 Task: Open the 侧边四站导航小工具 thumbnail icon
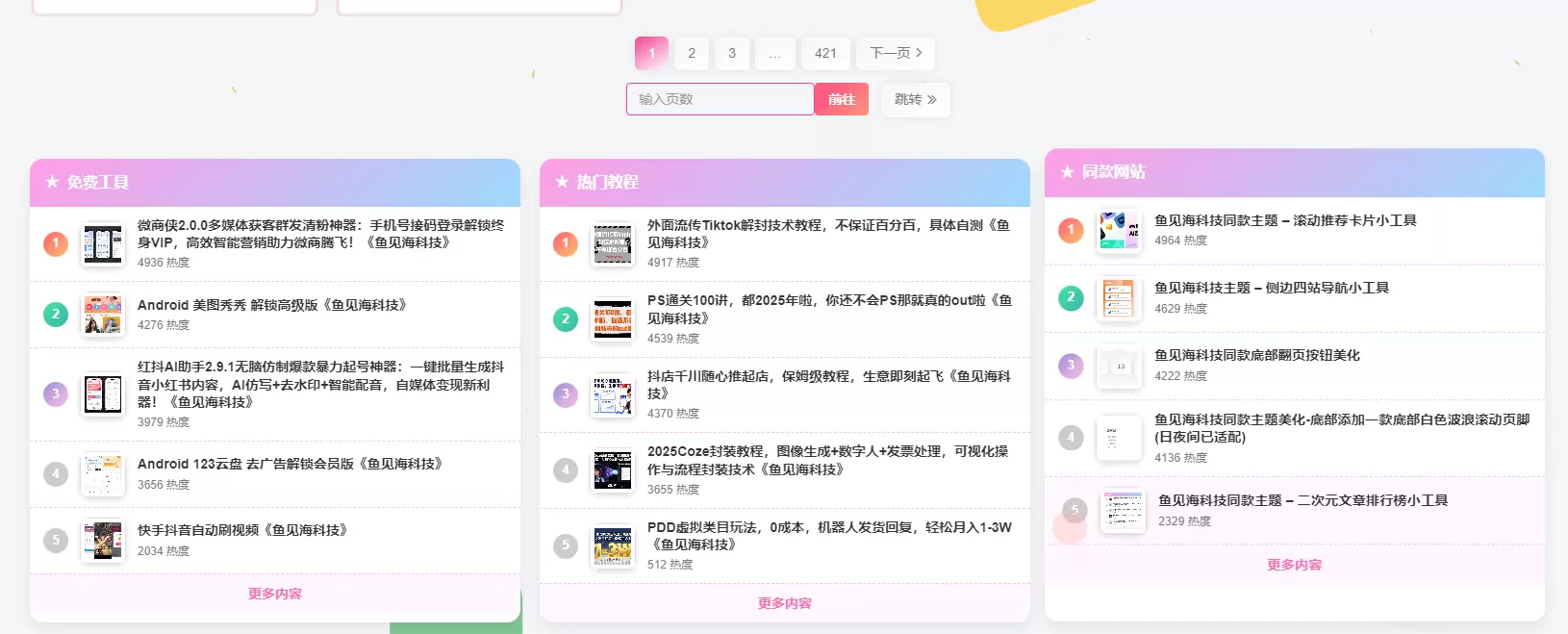[x=1120, y=298]
